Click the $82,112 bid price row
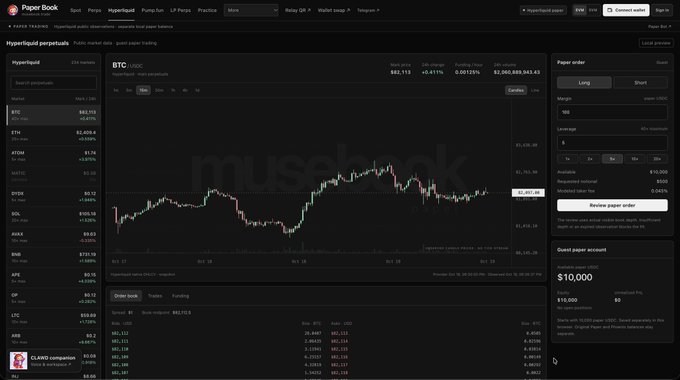Viewport: 680px width, 380px height. [x=216, y=333]
